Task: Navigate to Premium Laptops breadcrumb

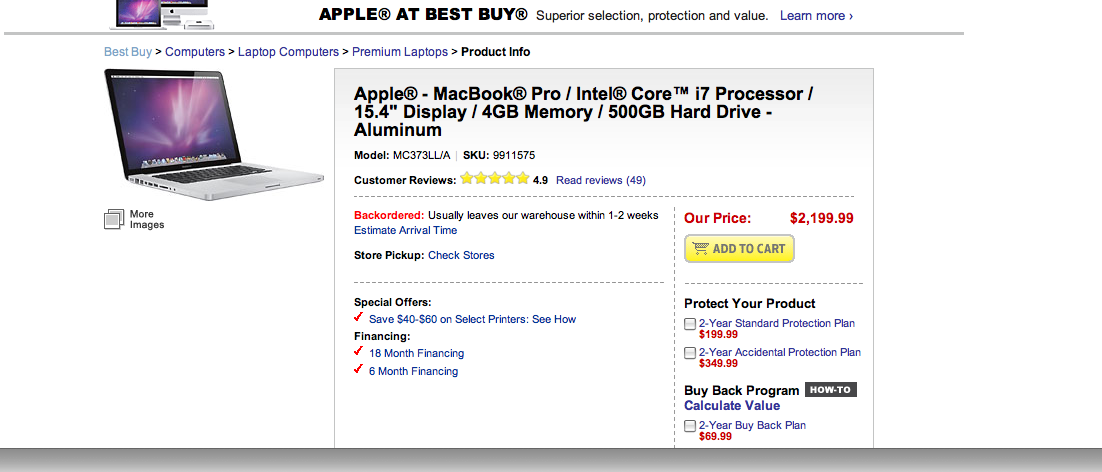Action: (400, 52)
